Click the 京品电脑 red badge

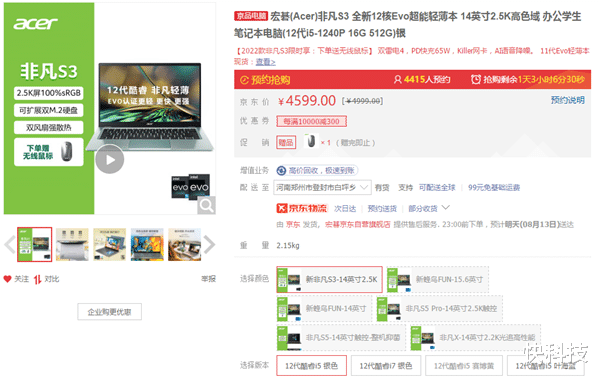coord(251,16)
